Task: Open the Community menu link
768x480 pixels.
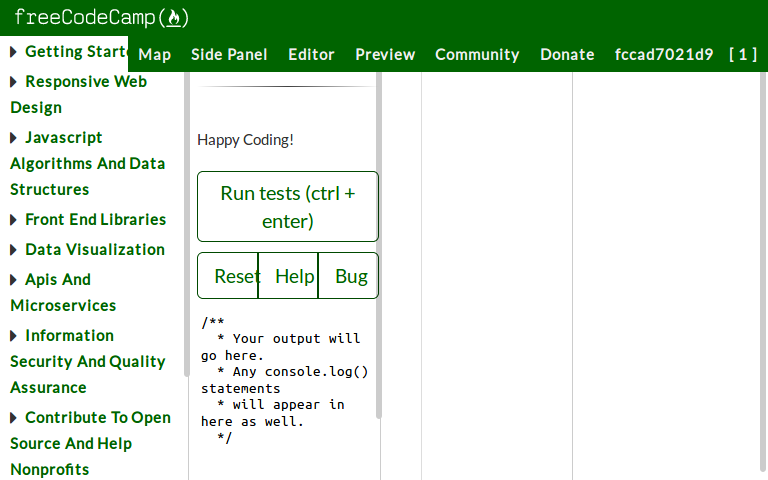Action: (x=478, y=54)
